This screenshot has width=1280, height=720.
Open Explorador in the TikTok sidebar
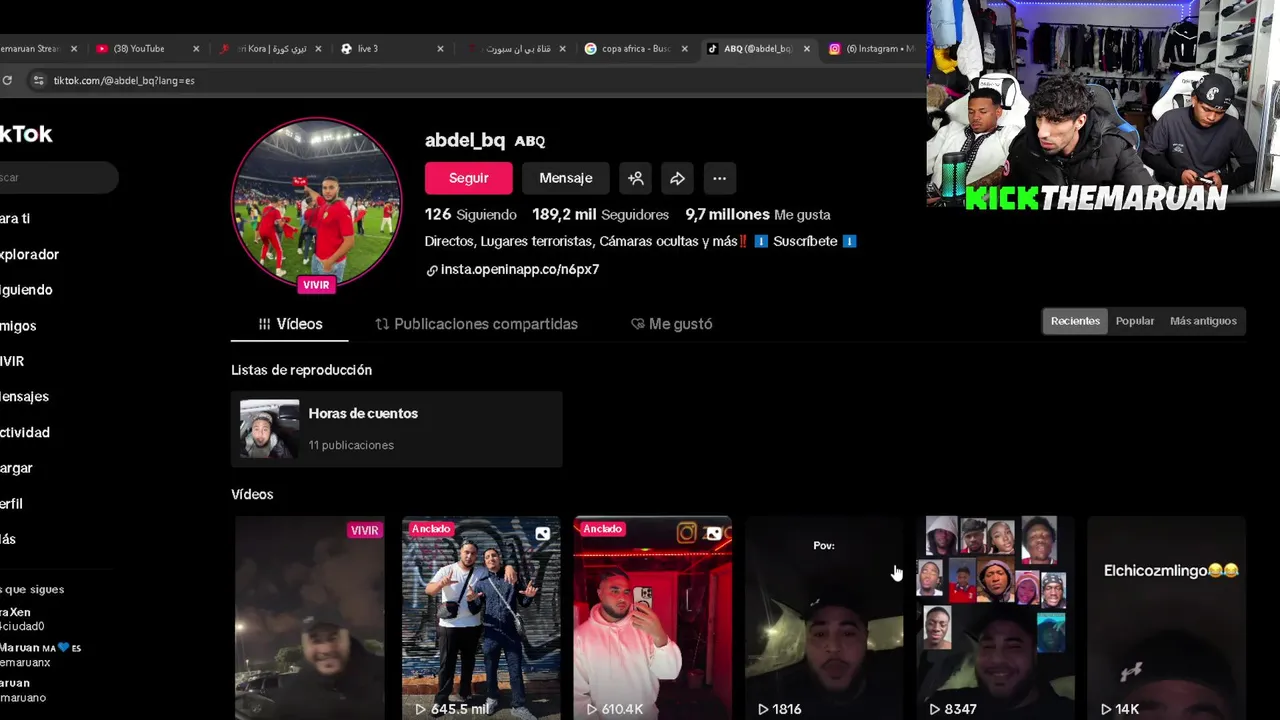pyautogui.click(x=29, y=255)
